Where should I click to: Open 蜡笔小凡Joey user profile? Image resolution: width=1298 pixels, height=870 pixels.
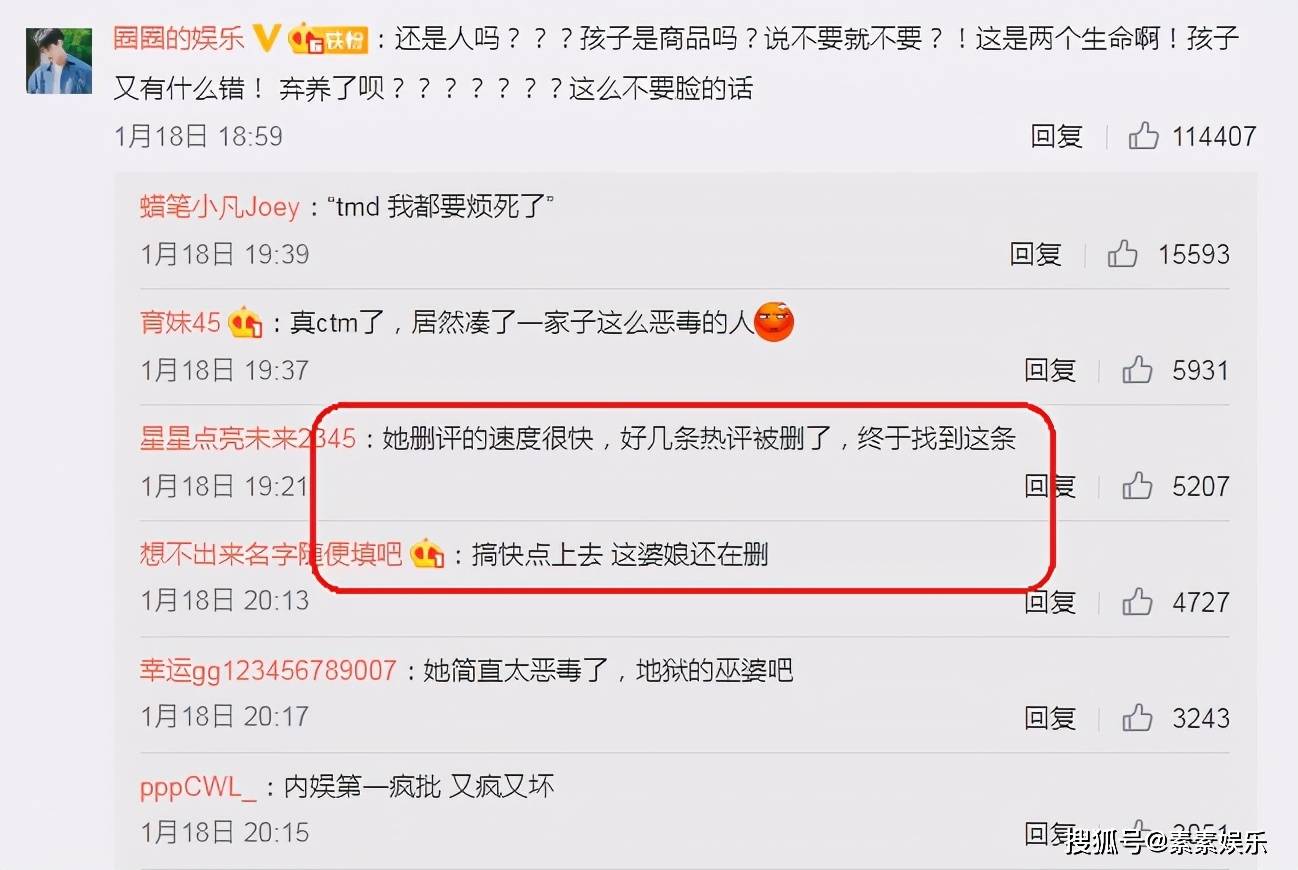point(219,207)
